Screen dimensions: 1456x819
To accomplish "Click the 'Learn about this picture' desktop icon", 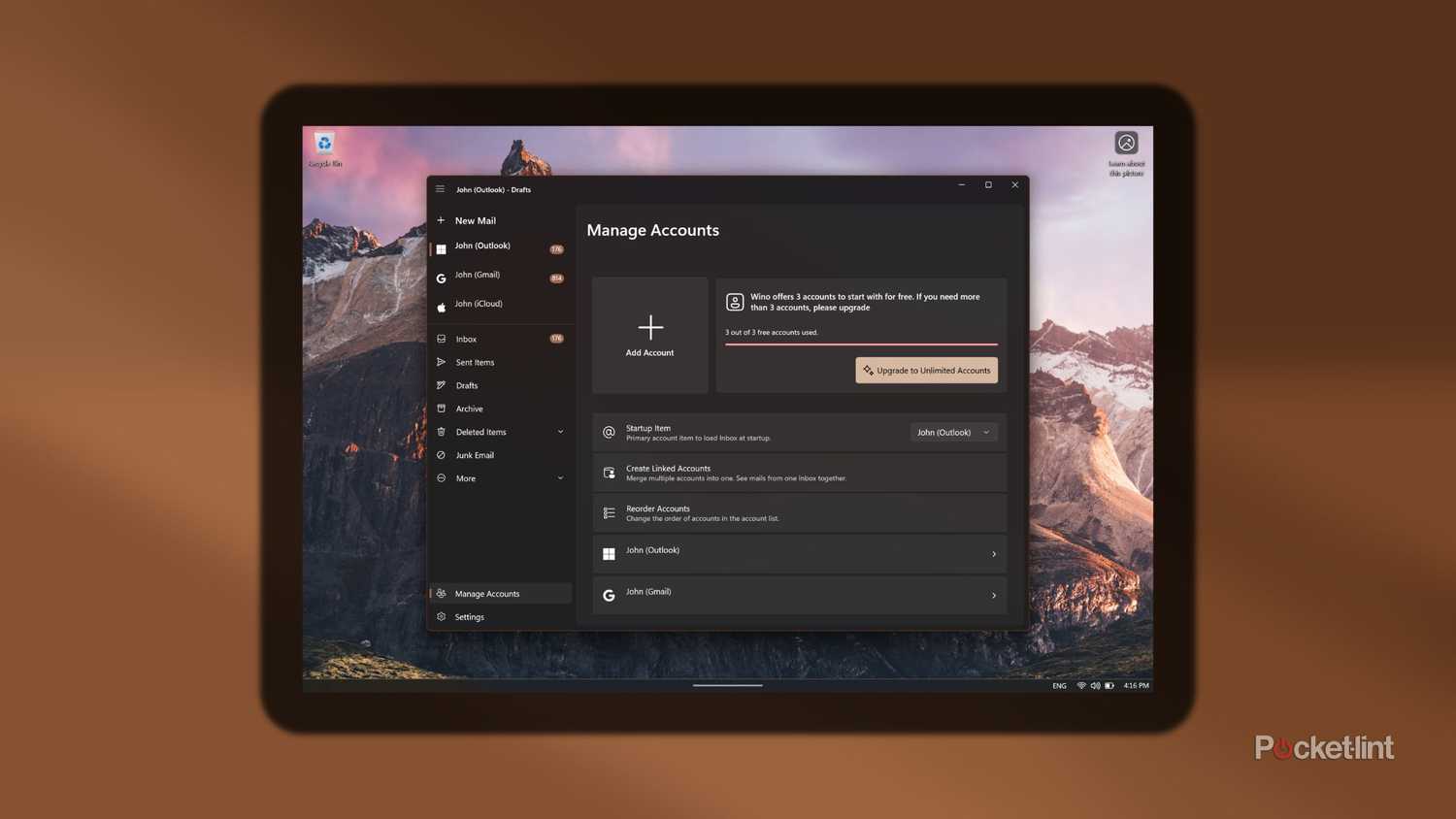I will (1126, 153).
